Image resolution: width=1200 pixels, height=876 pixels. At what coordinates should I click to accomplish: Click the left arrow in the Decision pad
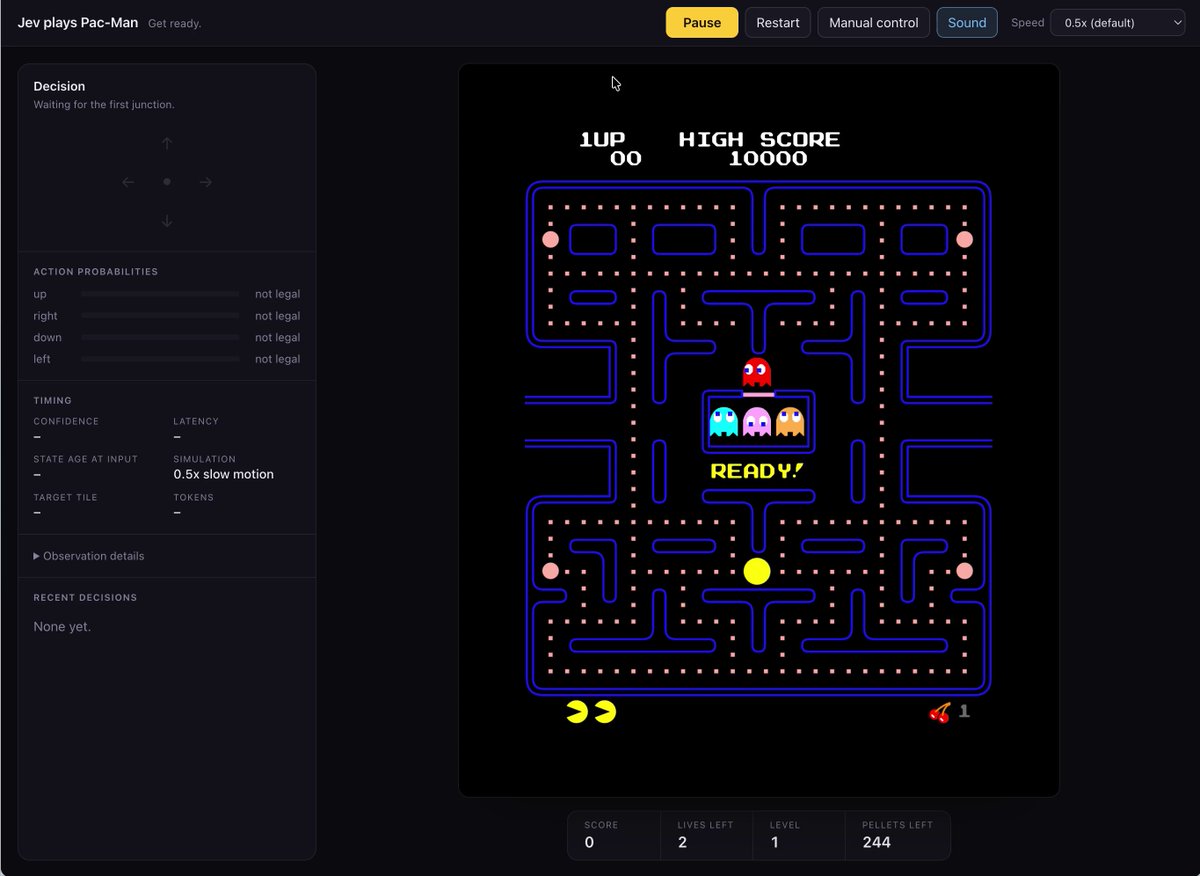click(x=128, y=182)
